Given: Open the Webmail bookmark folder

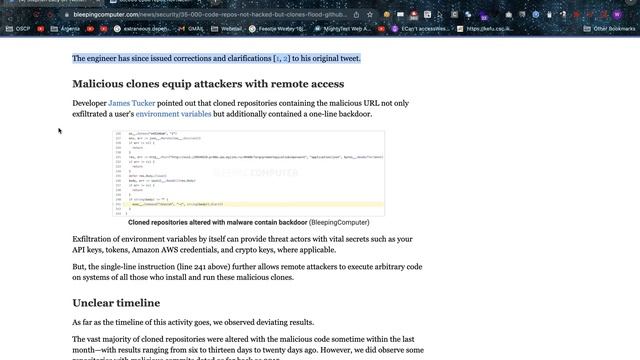Looking at the screenshot, I should 227,29.
